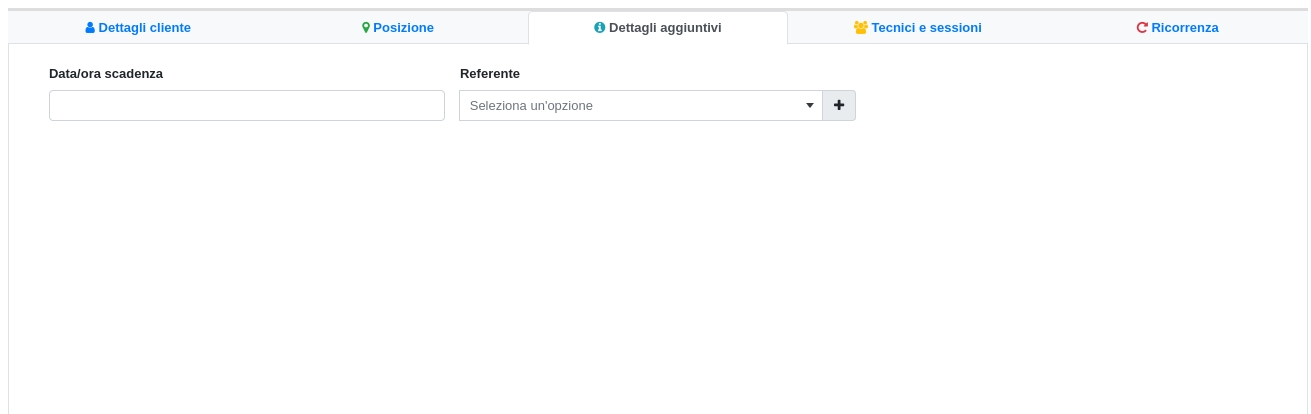1311x414 pixels.
Task: Show the Ricorrenza tab
Action: [x=1184, y=28]
